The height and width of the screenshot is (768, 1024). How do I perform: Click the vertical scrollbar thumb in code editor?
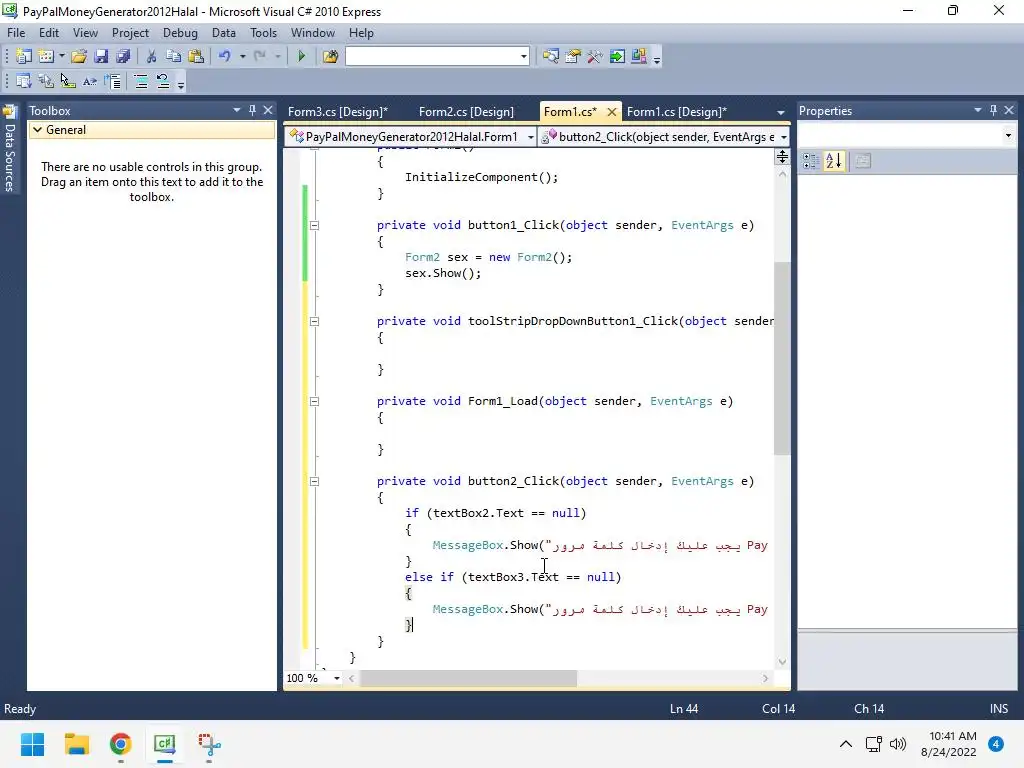pyautogui.click(x=782, y=359)
